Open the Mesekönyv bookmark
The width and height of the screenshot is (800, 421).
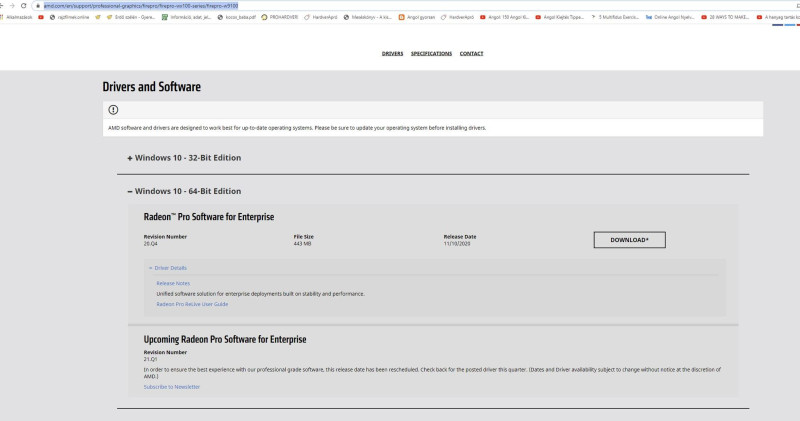click(x=367, y=17)
